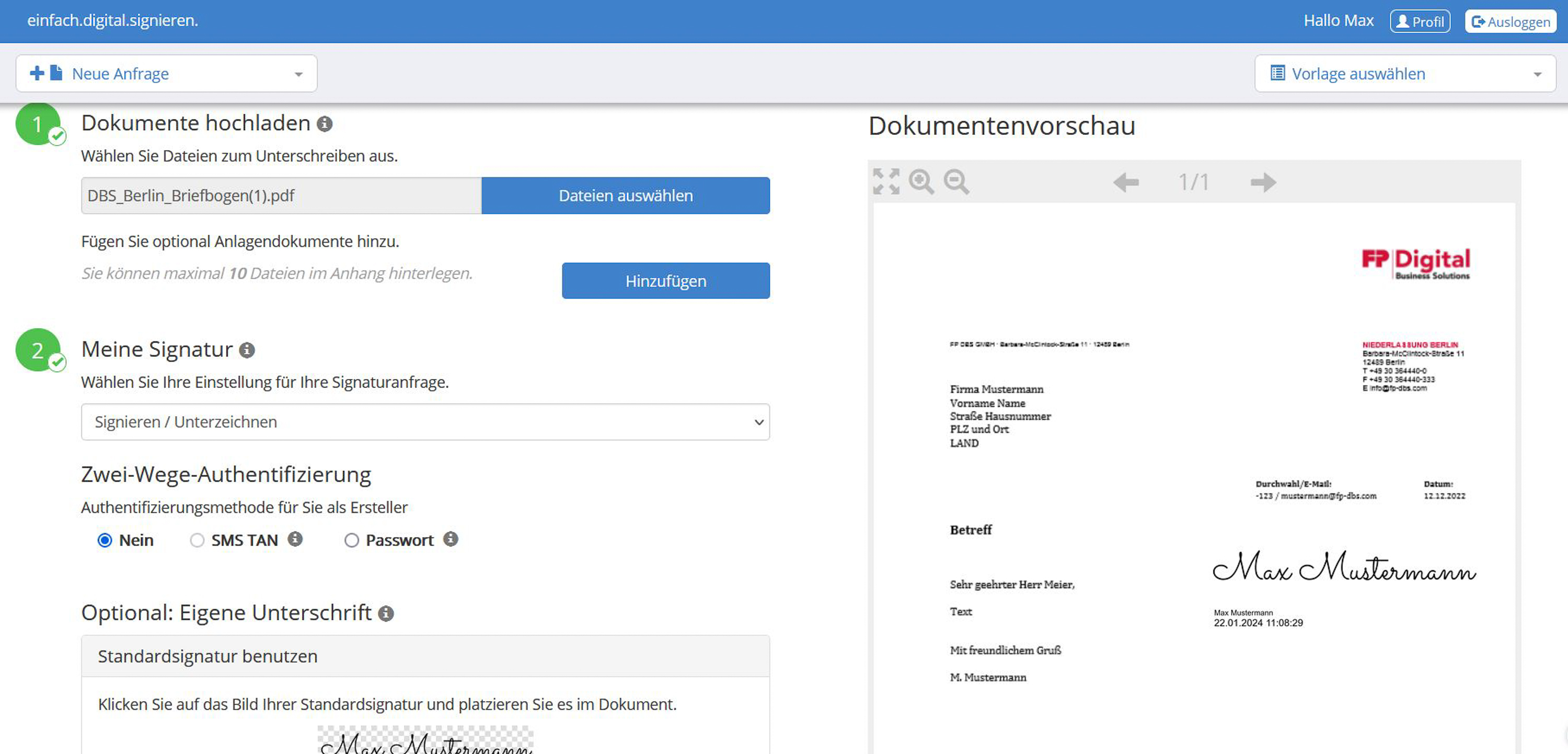Show info for the SMS TAN option
1568x754 pixels.
(296, 539)
